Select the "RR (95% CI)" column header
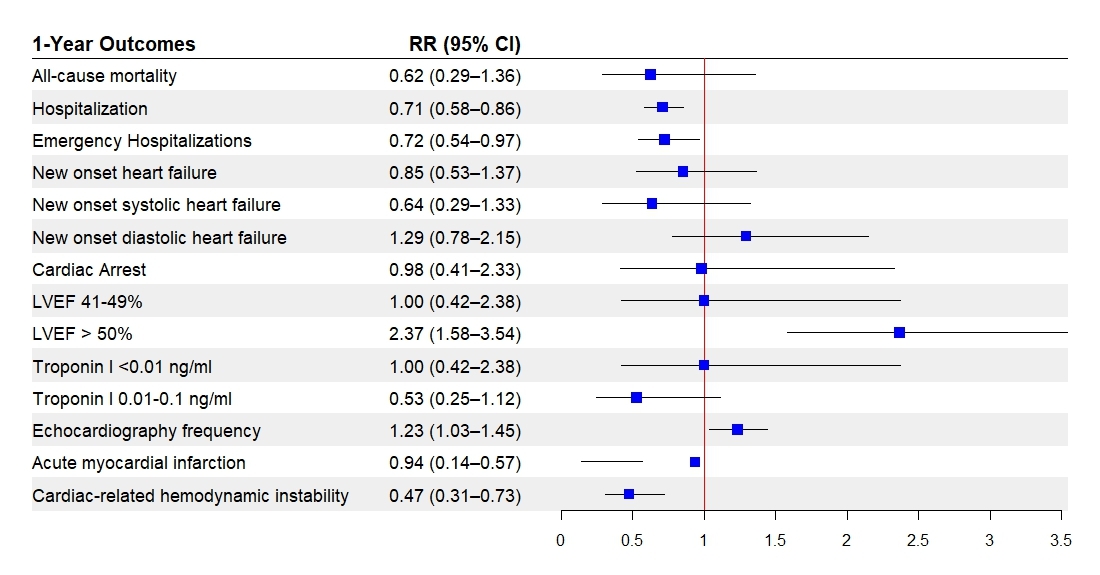Image resolution: width=1100 pixels, height=575 pixels. 465,44
